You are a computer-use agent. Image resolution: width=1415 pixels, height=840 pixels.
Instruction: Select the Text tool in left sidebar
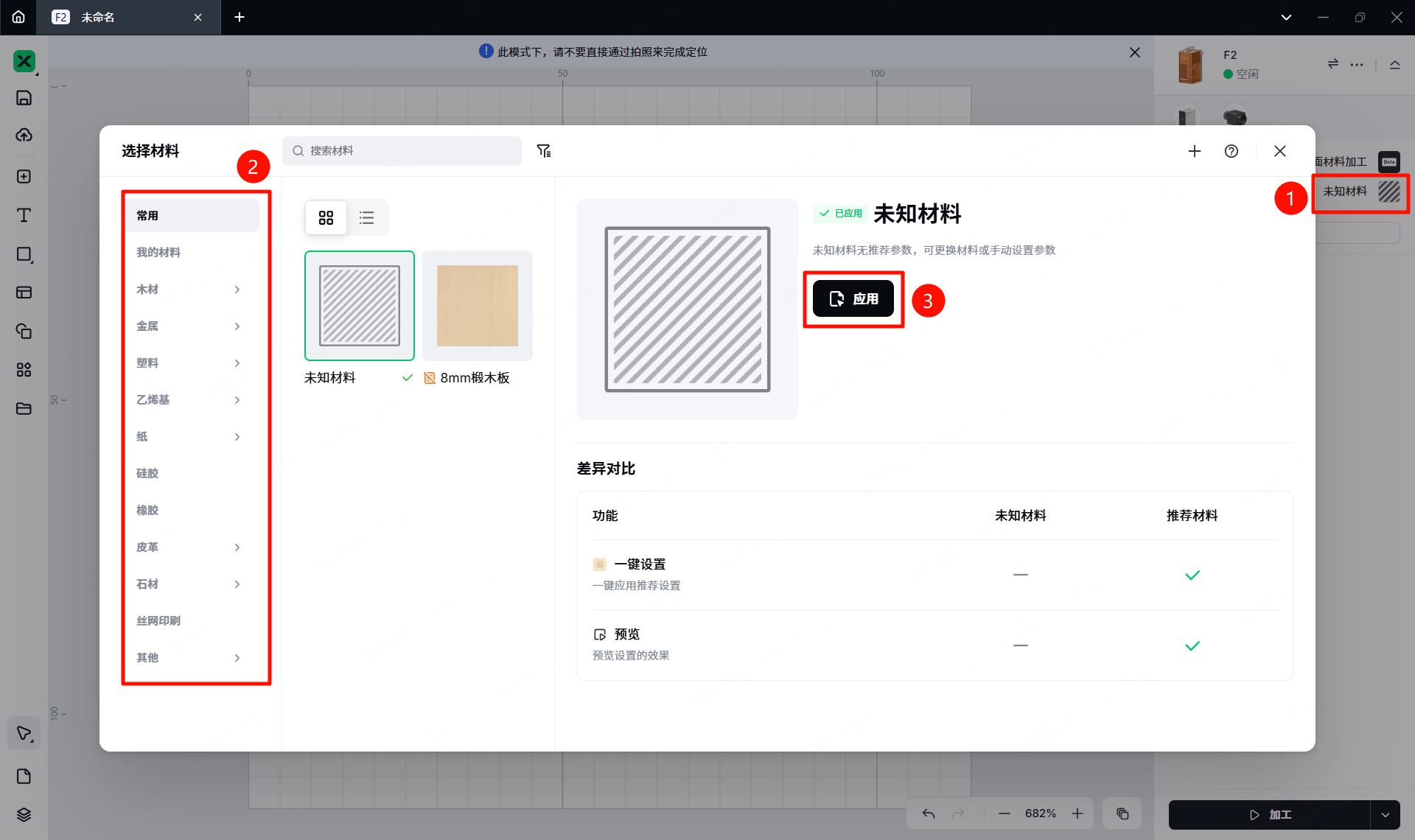[24, 215]
